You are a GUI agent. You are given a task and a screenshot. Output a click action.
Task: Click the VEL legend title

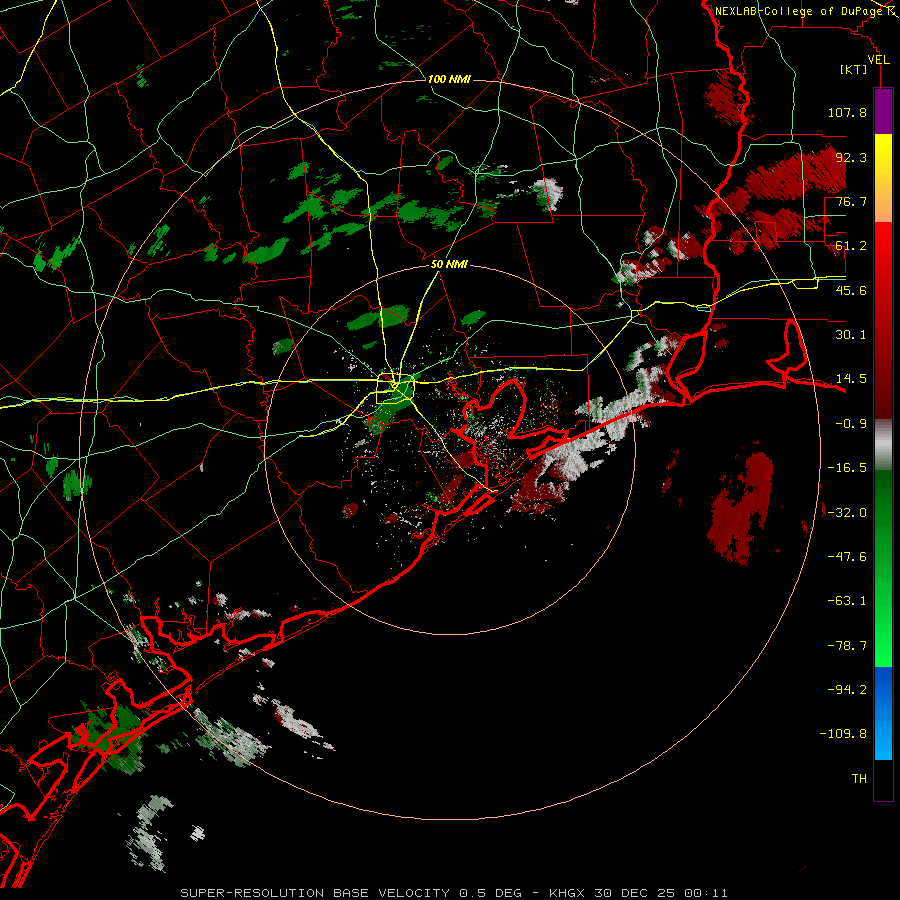(878, 60)
